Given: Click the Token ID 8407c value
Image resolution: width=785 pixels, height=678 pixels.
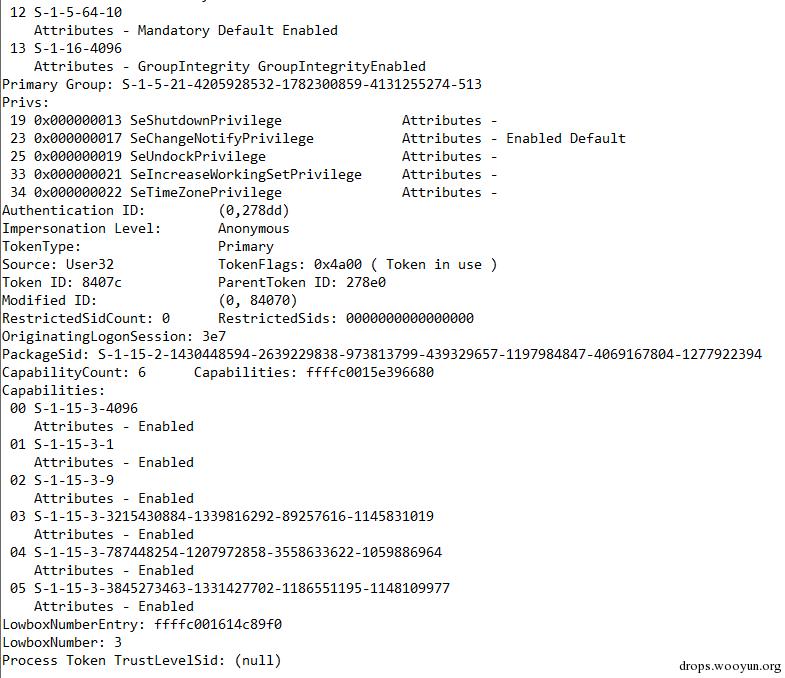Looking at the screenshot, I should point(102,282).
